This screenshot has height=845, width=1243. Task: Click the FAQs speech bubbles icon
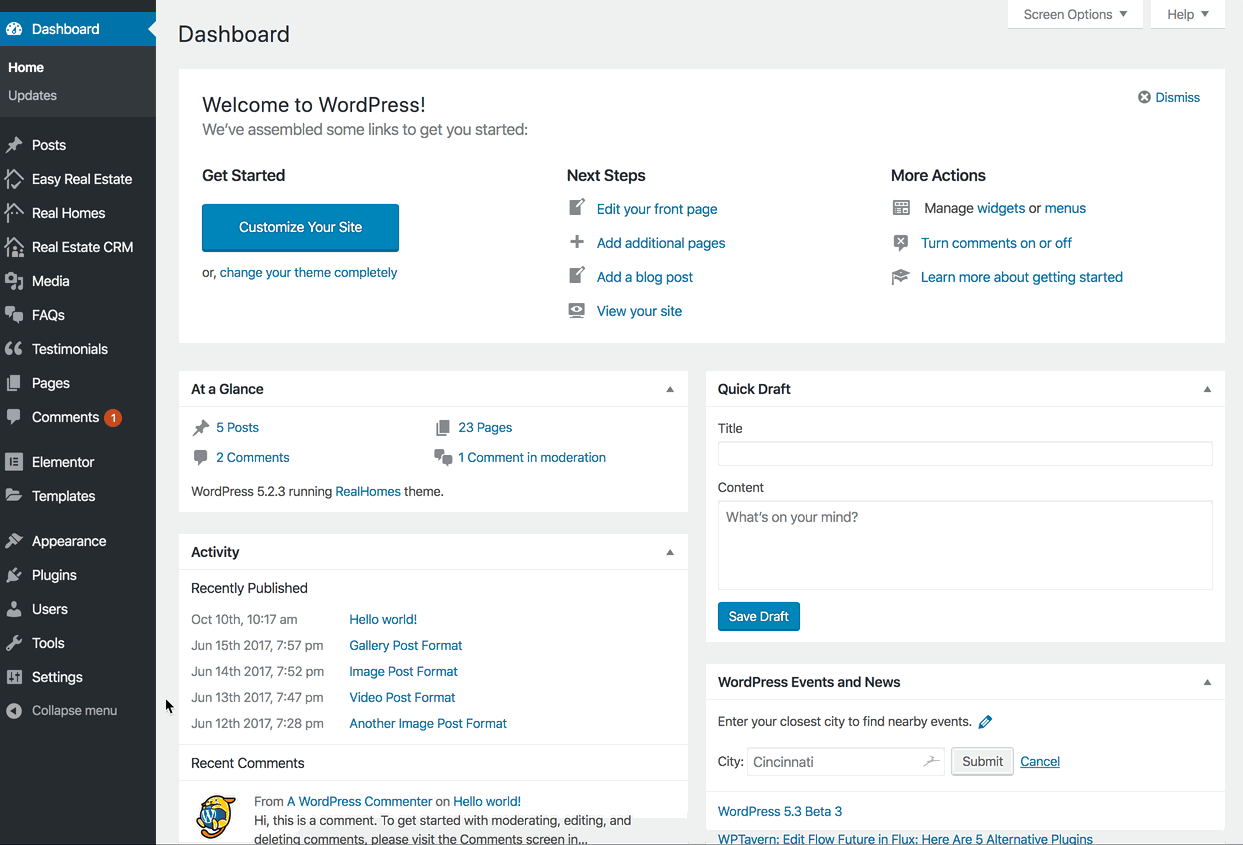pos(14,315)
